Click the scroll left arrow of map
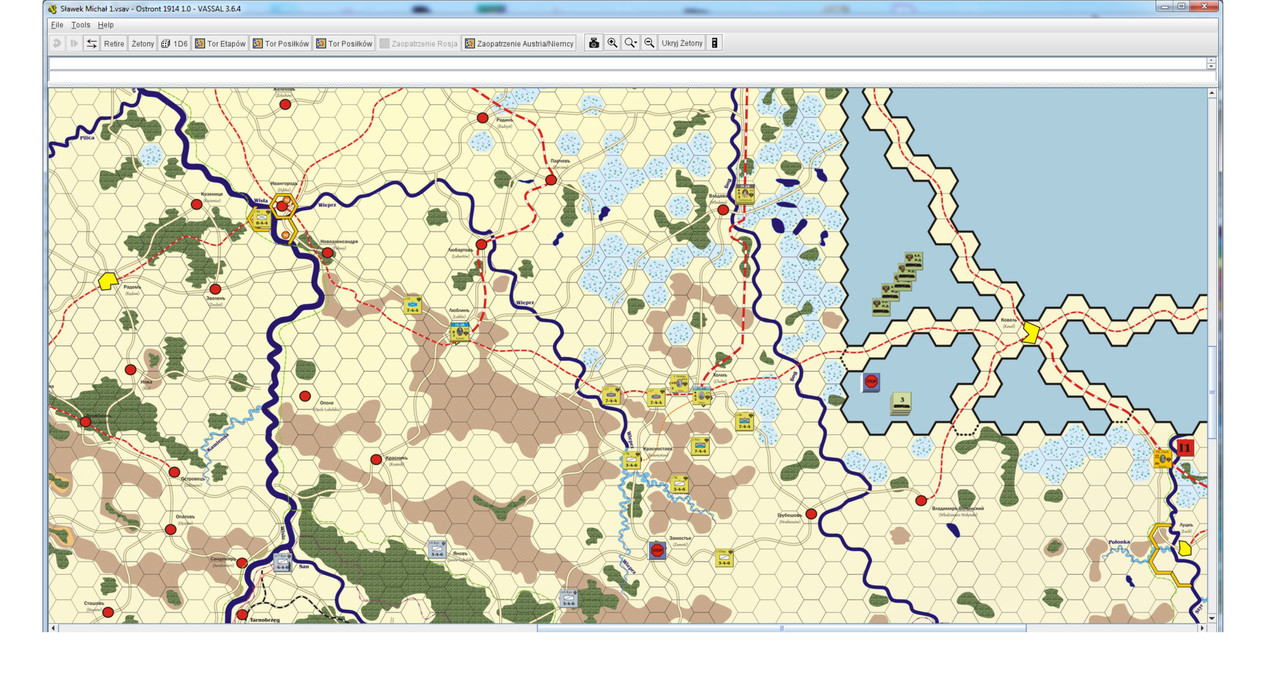The height and width of the screenshot is (699, 1280). point(55,628)
